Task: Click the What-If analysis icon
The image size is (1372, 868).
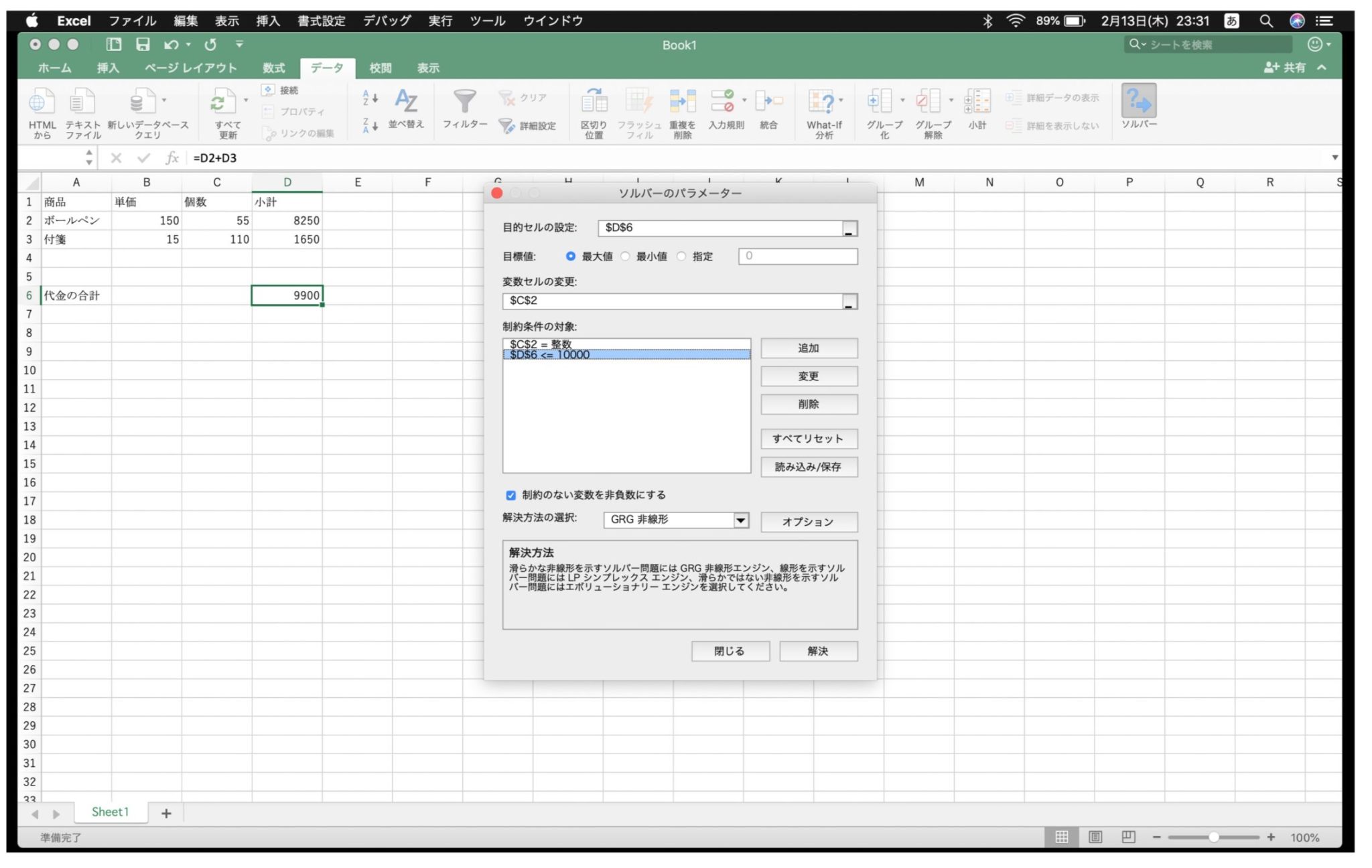Action: (822, 102)
